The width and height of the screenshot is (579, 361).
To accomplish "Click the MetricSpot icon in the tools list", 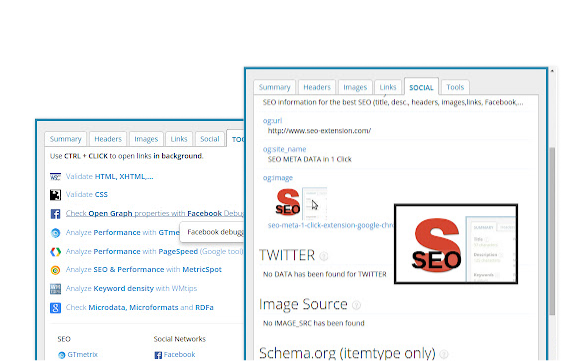I will [x=55, y=270].
